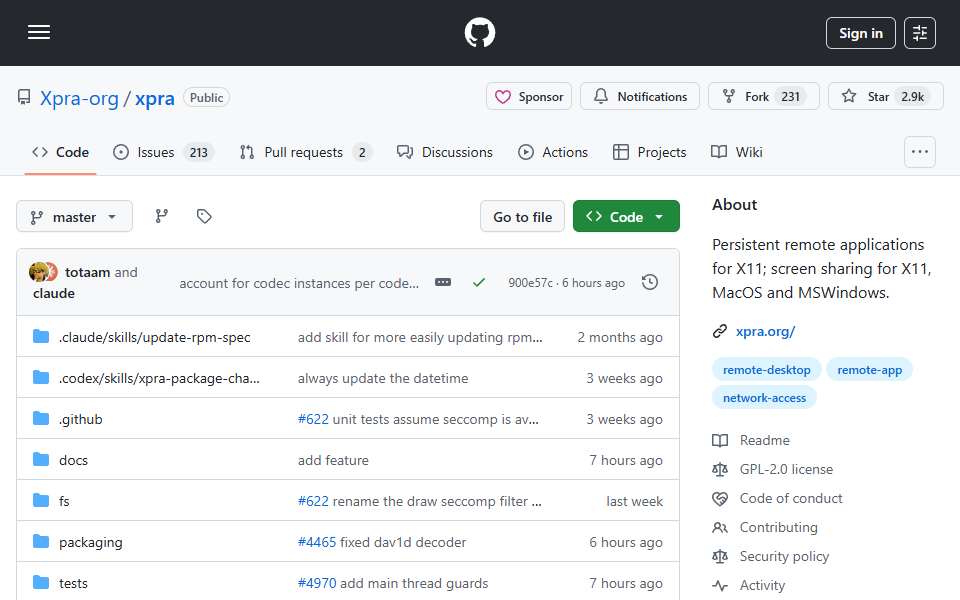Image resolution: width=960 pixels, height=600 pixels.
Task: View commit history clock icon
Action: [x=650, y=282]
